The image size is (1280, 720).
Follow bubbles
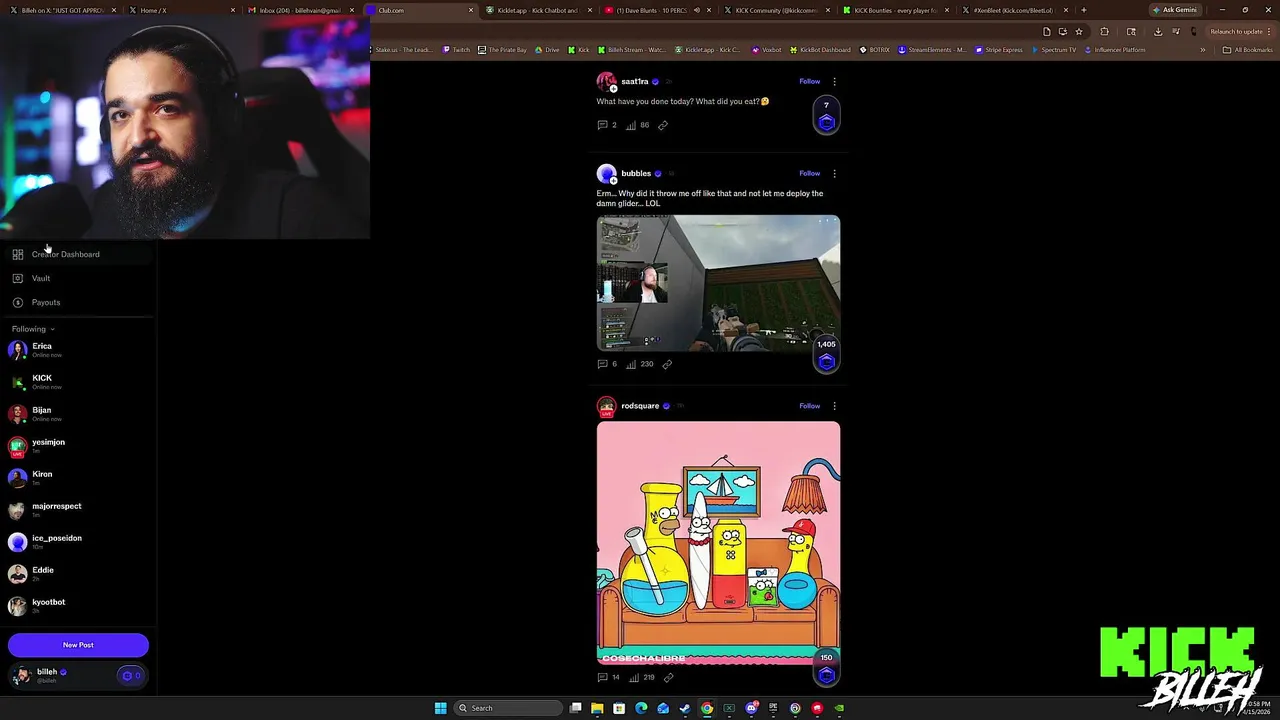click(810, 173)
